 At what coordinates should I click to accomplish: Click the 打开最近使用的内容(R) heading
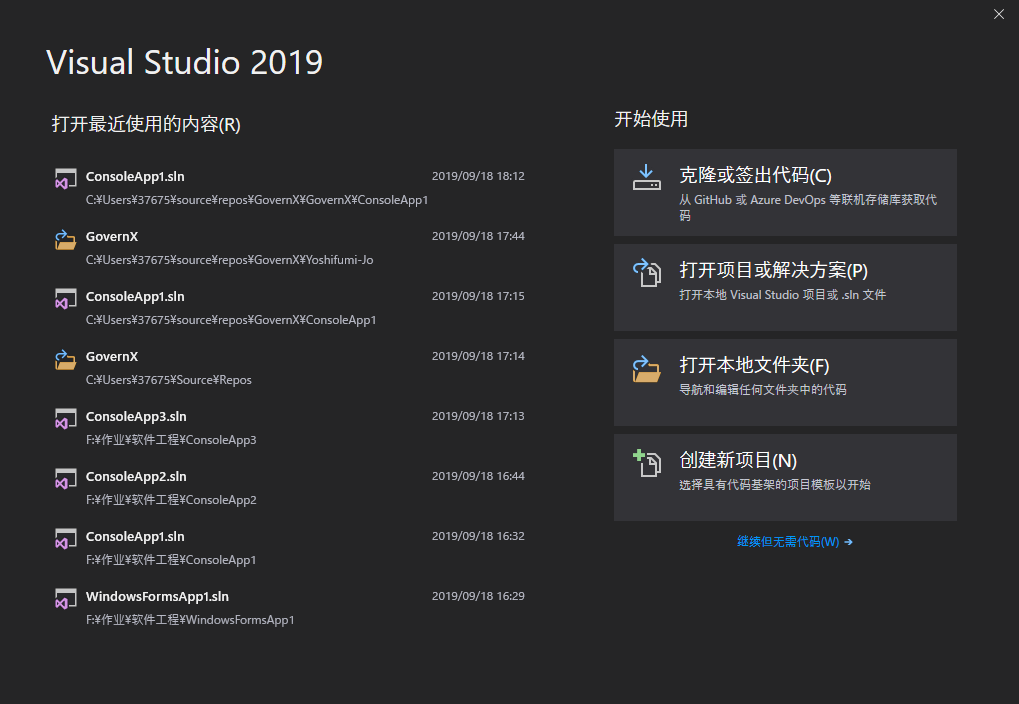click(x=146, y=124)
